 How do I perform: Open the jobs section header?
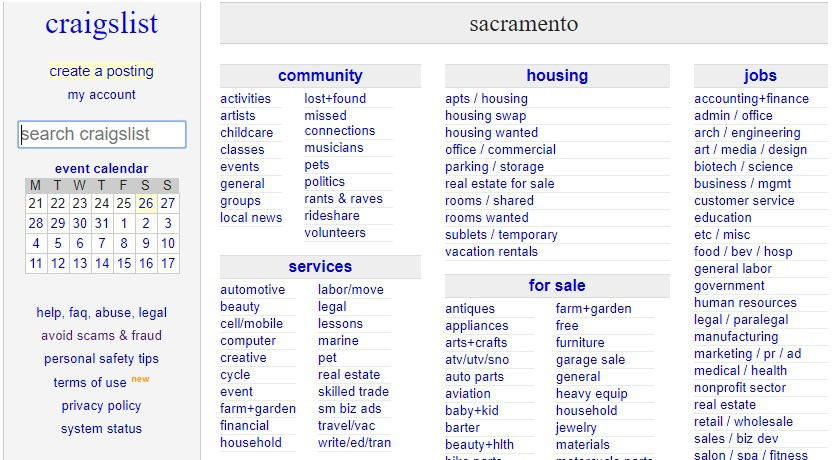coord(760,76)
